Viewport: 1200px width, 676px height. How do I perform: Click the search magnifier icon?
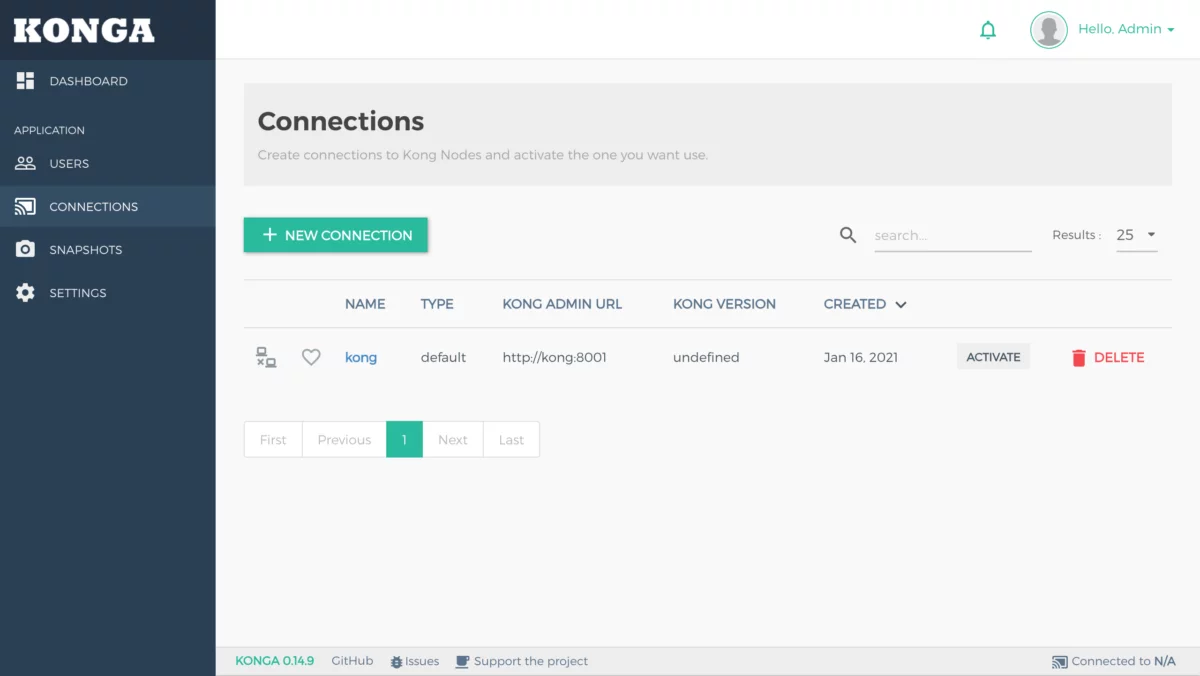coord(848,235)
